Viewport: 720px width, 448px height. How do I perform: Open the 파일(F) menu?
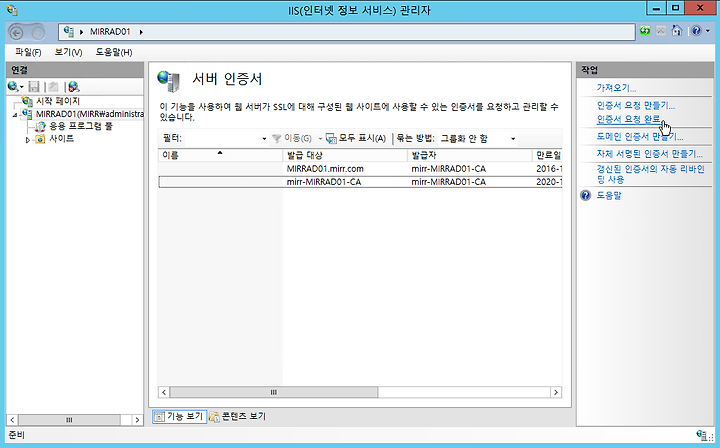tap(28, 52)
